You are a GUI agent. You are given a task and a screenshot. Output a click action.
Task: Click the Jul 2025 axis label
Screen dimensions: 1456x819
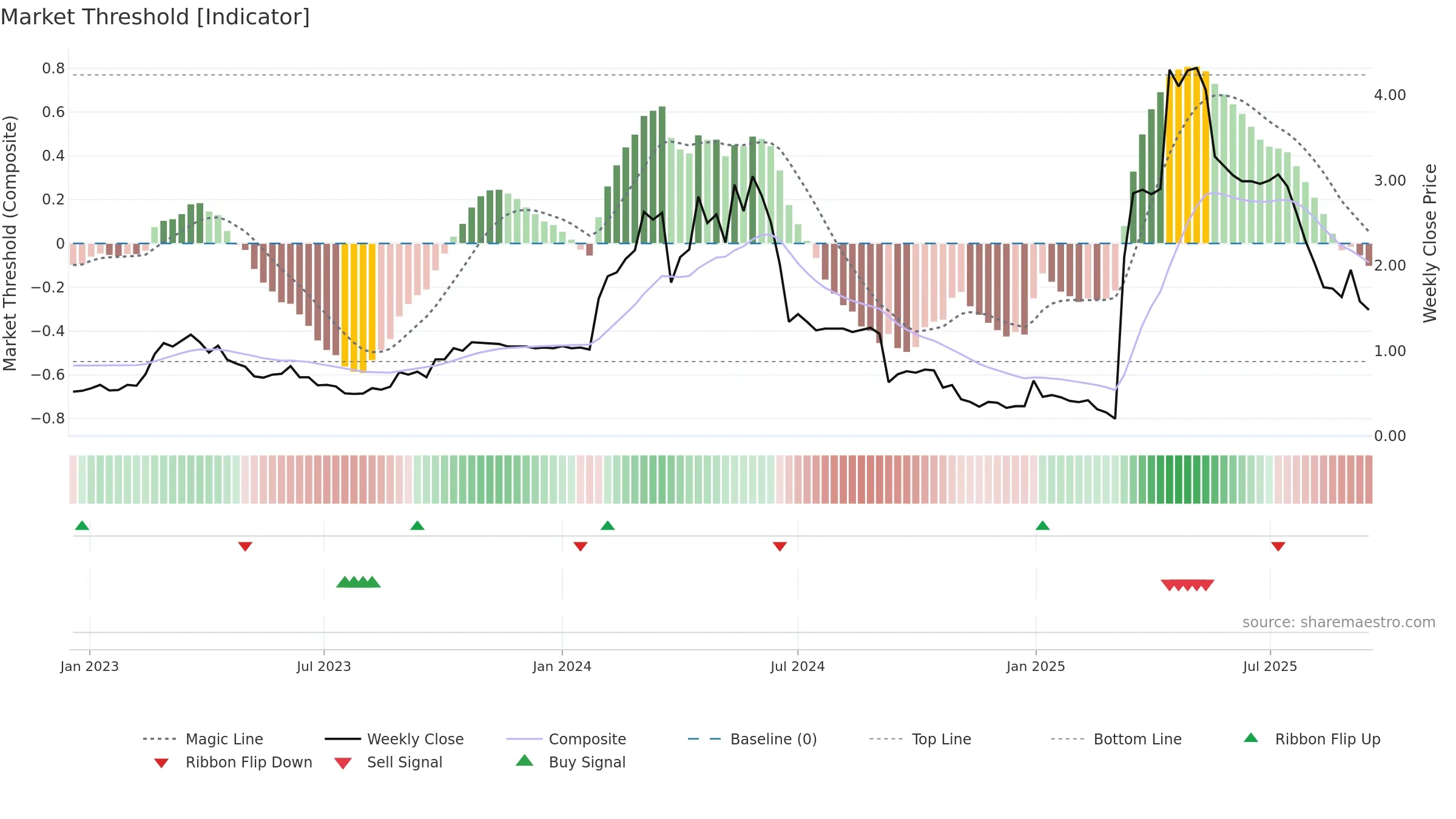[x=1270, y=666]
